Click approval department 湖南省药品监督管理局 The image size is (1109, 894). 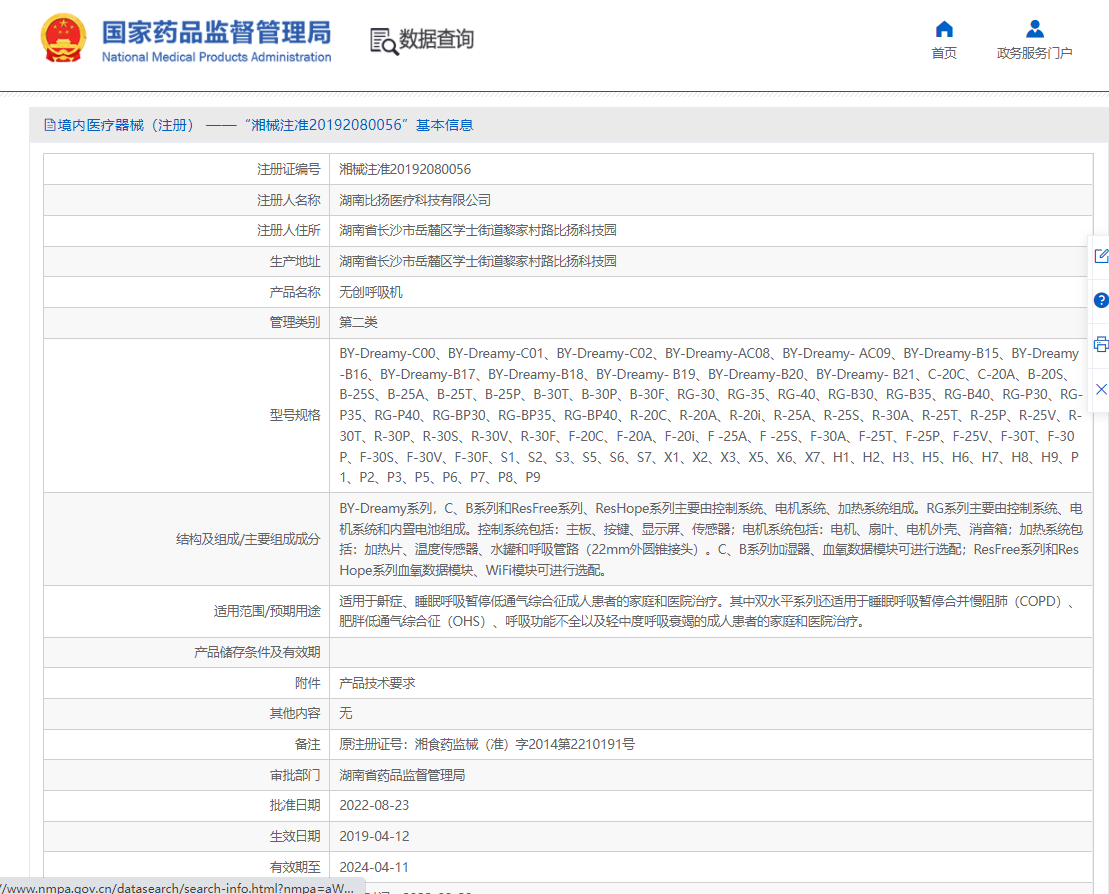pyautogui.click(x=402, y=775)
